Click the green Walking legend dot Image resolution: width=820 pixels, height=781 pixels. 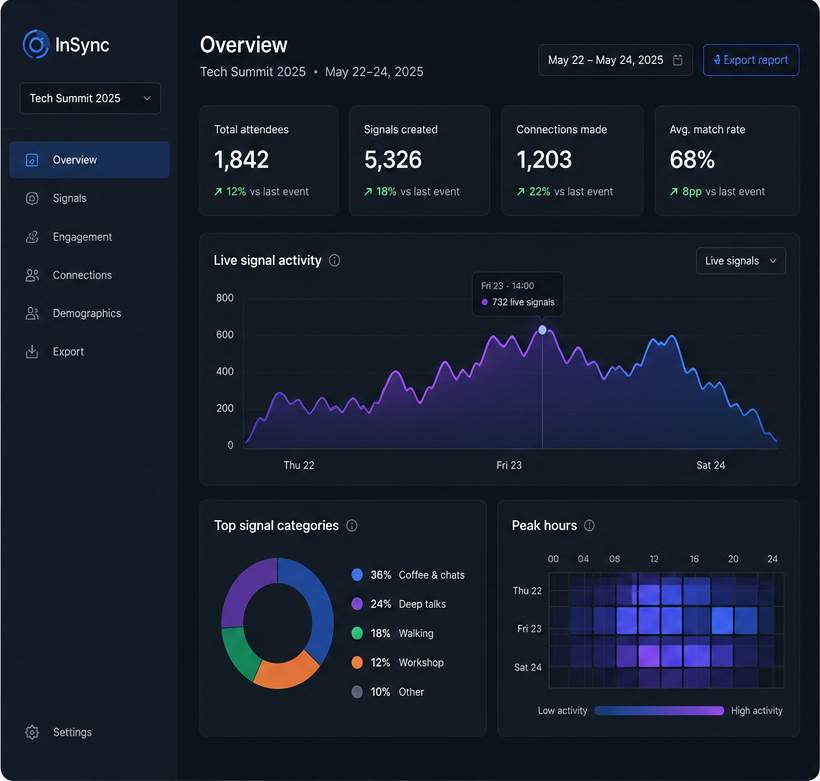pyautogui.click(x=357, y=633)
